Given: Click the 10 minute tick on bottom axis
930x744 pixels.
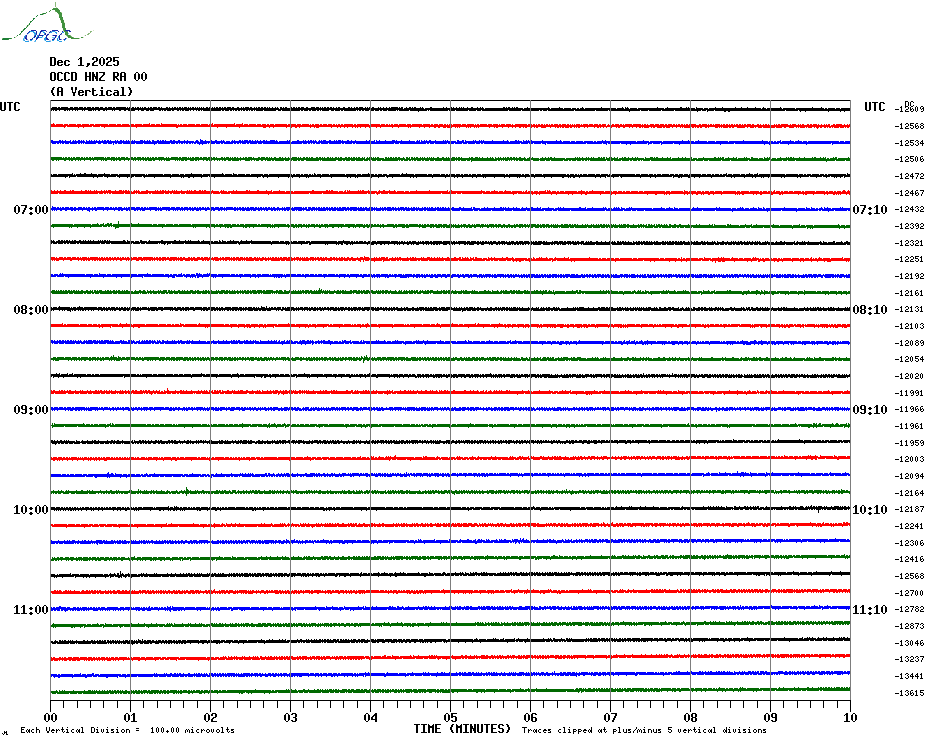Looking at the screenshot, I should coord(849,717).
